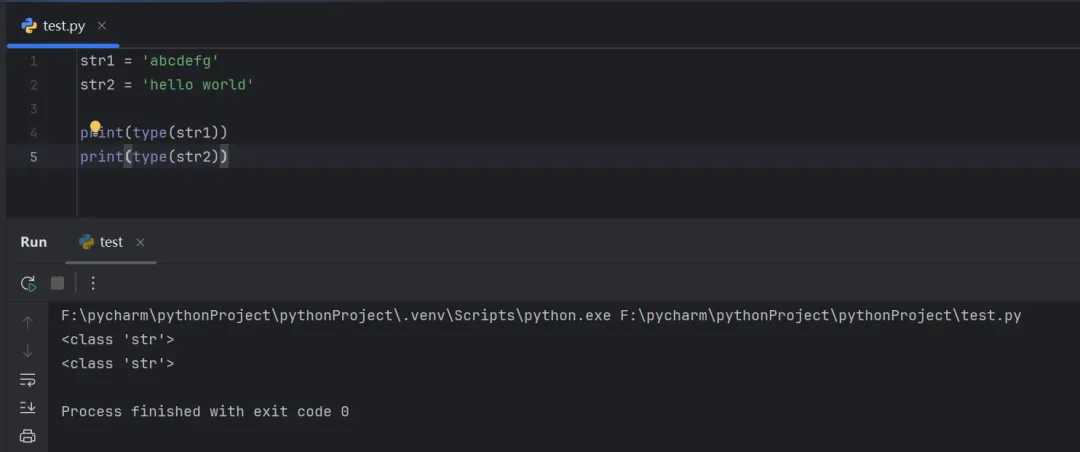The image size is (1080, 452).
Task: Click line number 5 in the gutter
Action: (x=34, y=157)
